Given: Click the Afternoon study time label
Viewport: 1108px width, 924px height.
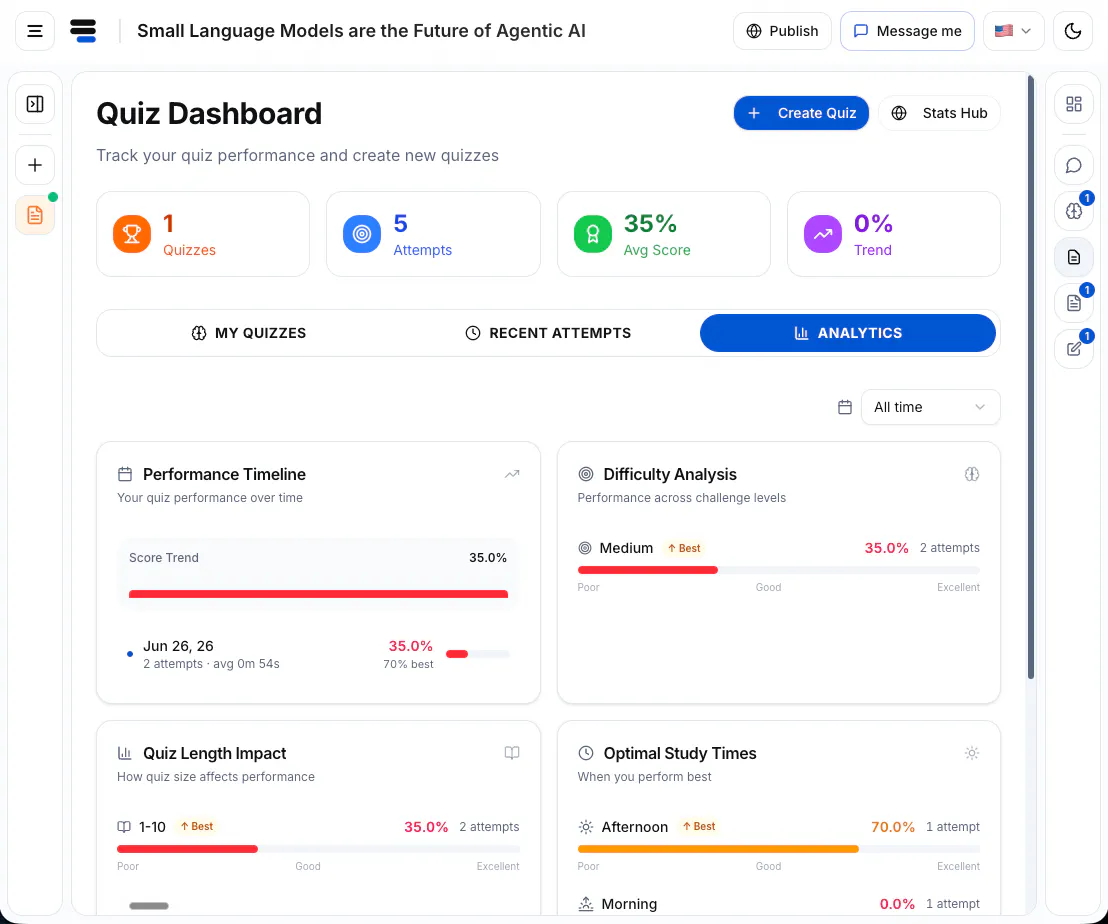Looking at the screenshot, I should 635,827.
